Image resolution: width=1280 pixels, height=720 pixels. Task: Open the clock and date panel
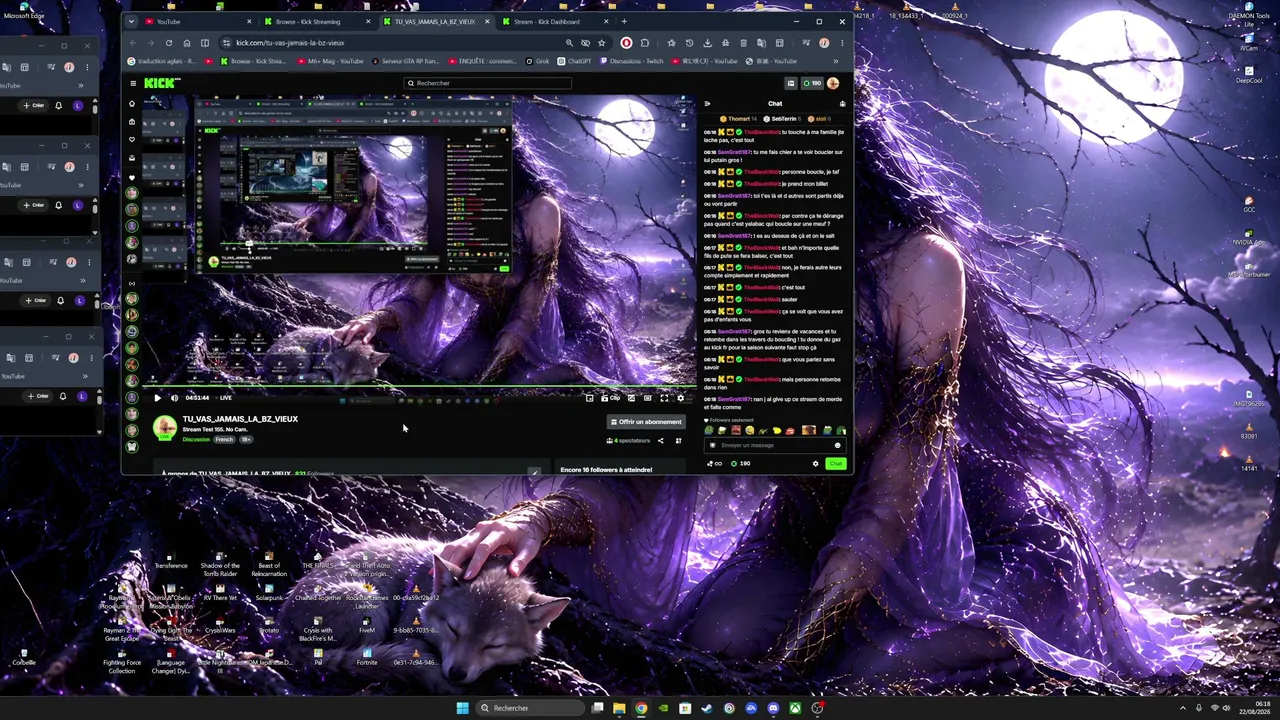(1256, 708)
